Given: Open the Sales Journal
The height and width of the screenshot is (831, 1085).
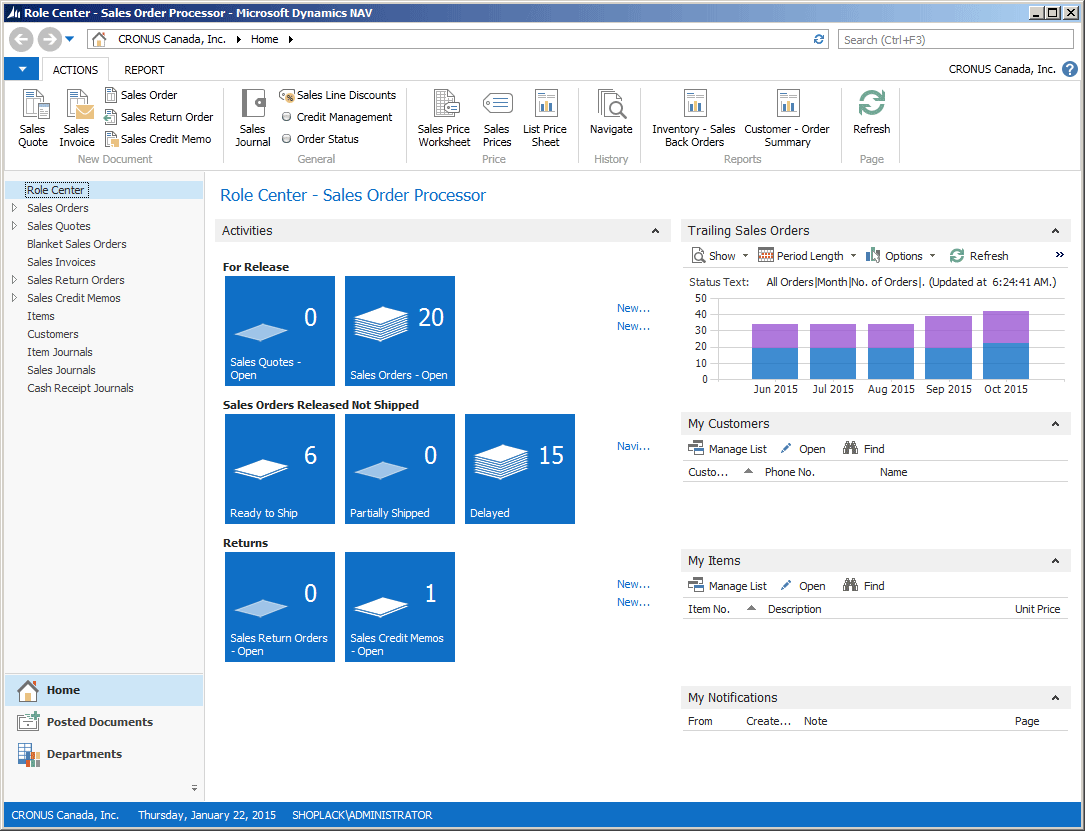Looking at the screenshot, I should [253, 118].
